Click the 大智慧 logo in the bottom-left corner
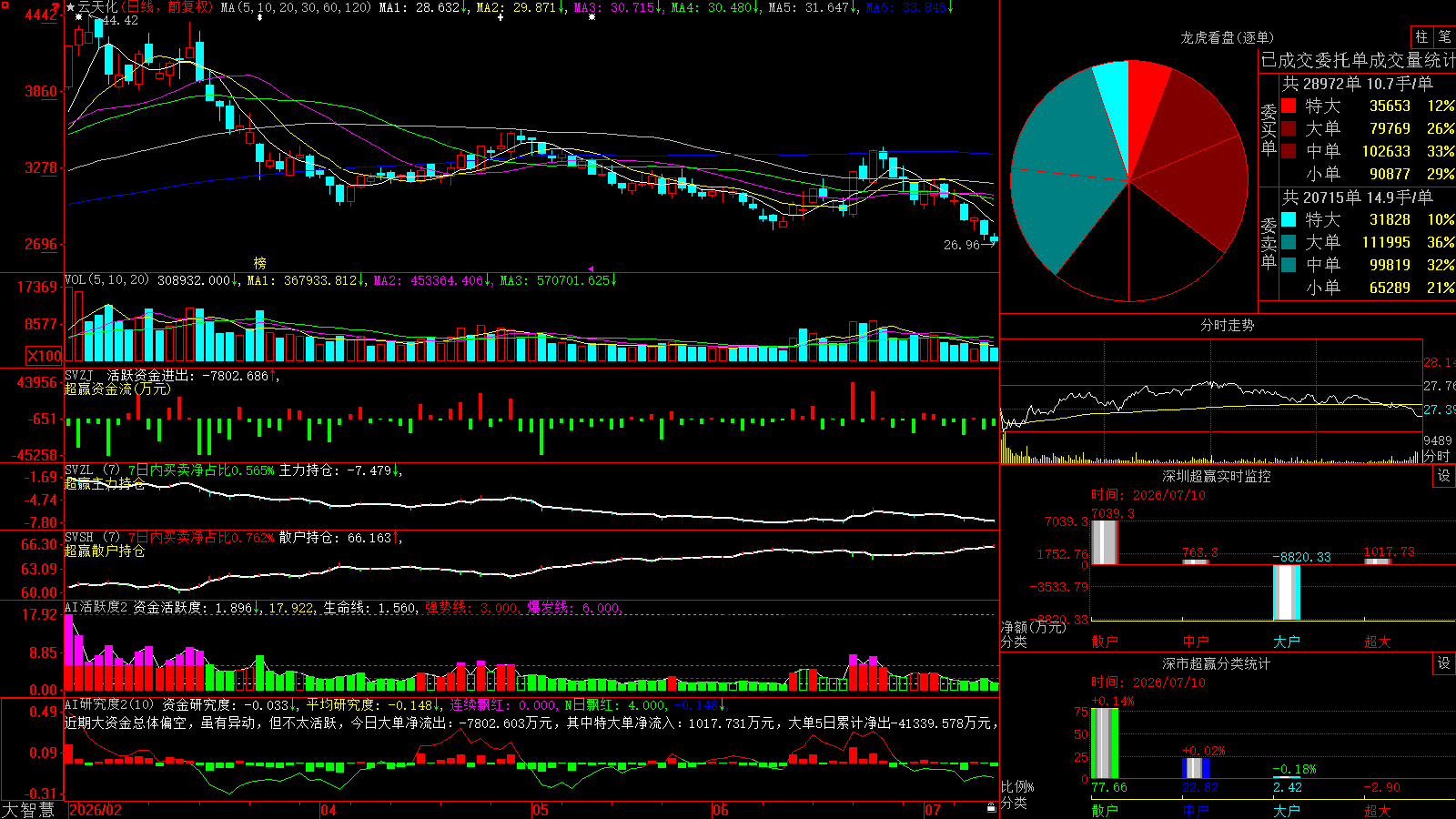This screenshot has height=819, width=1456. pyautogui.click(x=28, y=810)
